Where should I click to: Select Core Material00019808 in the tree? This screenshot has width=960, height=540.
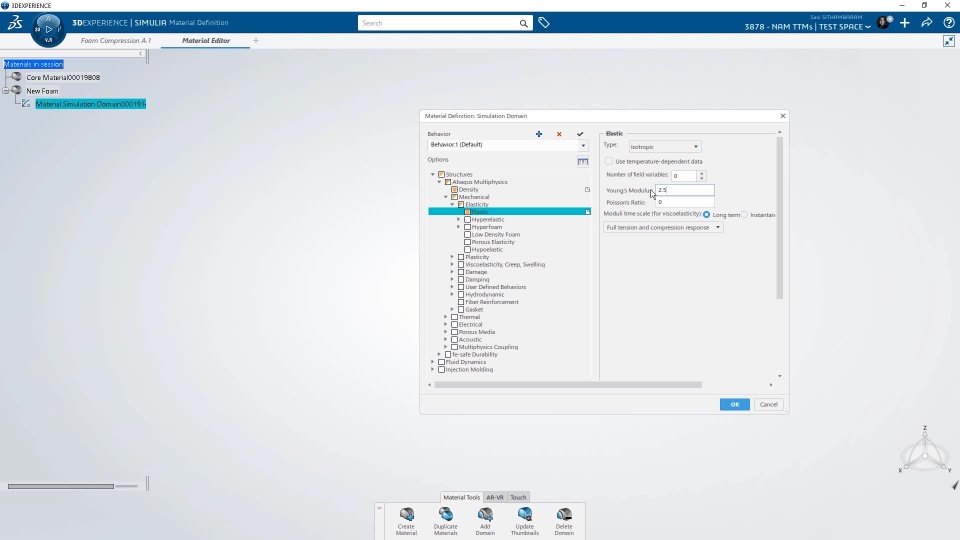point(63,78)
